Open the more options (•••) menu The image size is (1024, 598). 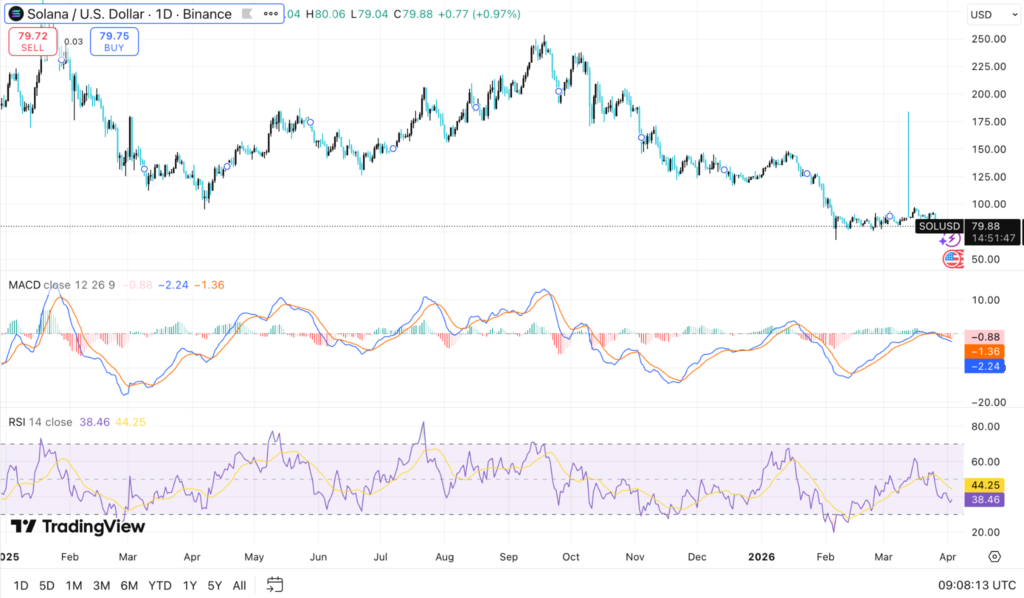click(269, 14)
